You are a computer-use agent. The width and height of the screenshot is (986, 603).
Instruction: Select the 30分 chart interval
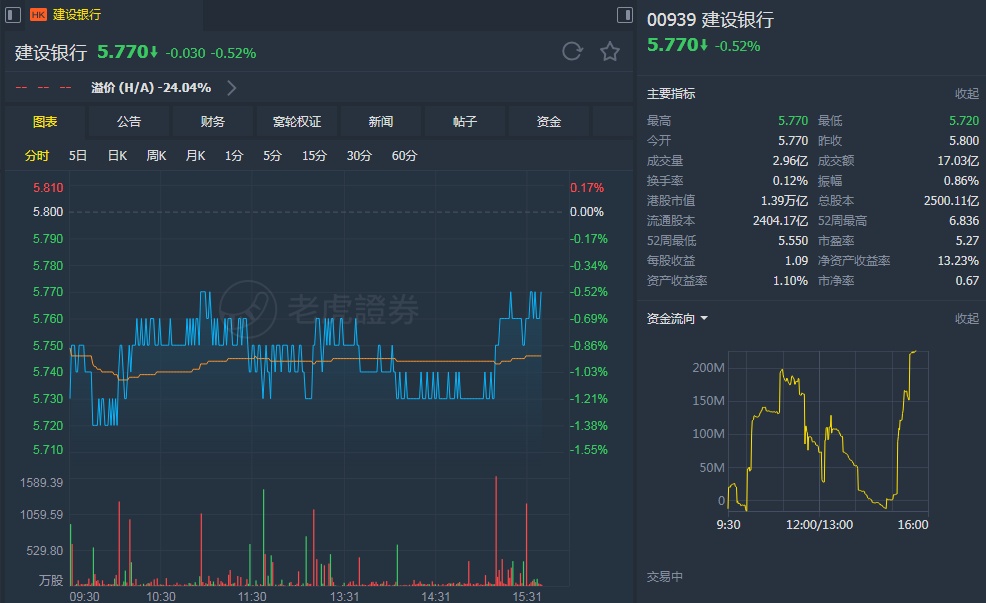pyautogui.click(x=359, y=155)
